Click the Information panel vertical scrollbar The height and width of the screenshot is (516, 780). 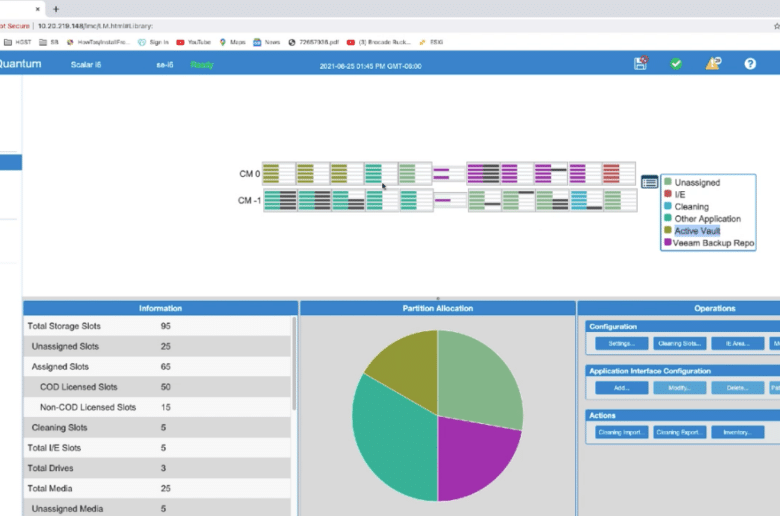click(x=294, y=363)
